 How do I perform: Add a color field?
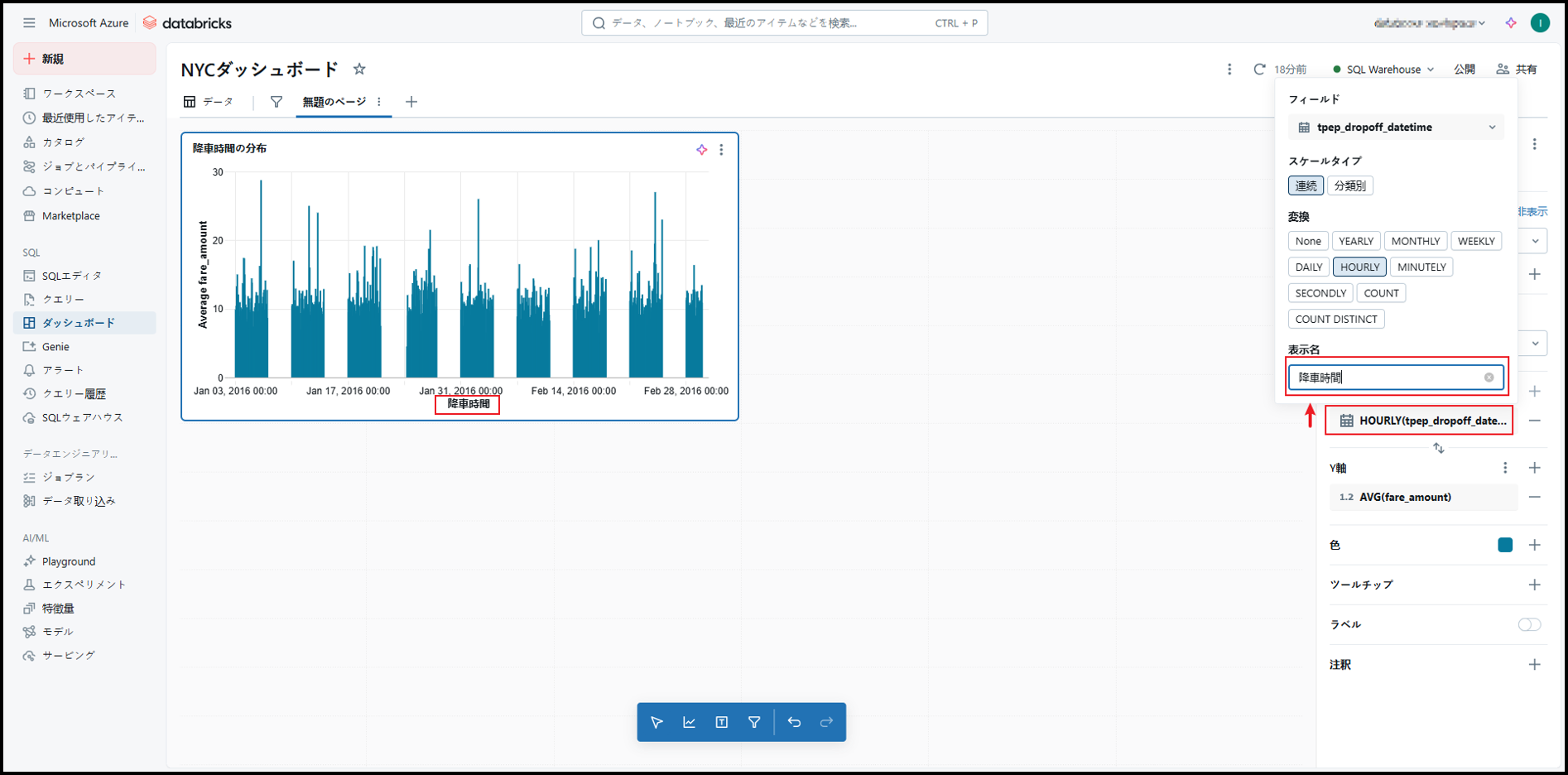(x=1535, y=545)
